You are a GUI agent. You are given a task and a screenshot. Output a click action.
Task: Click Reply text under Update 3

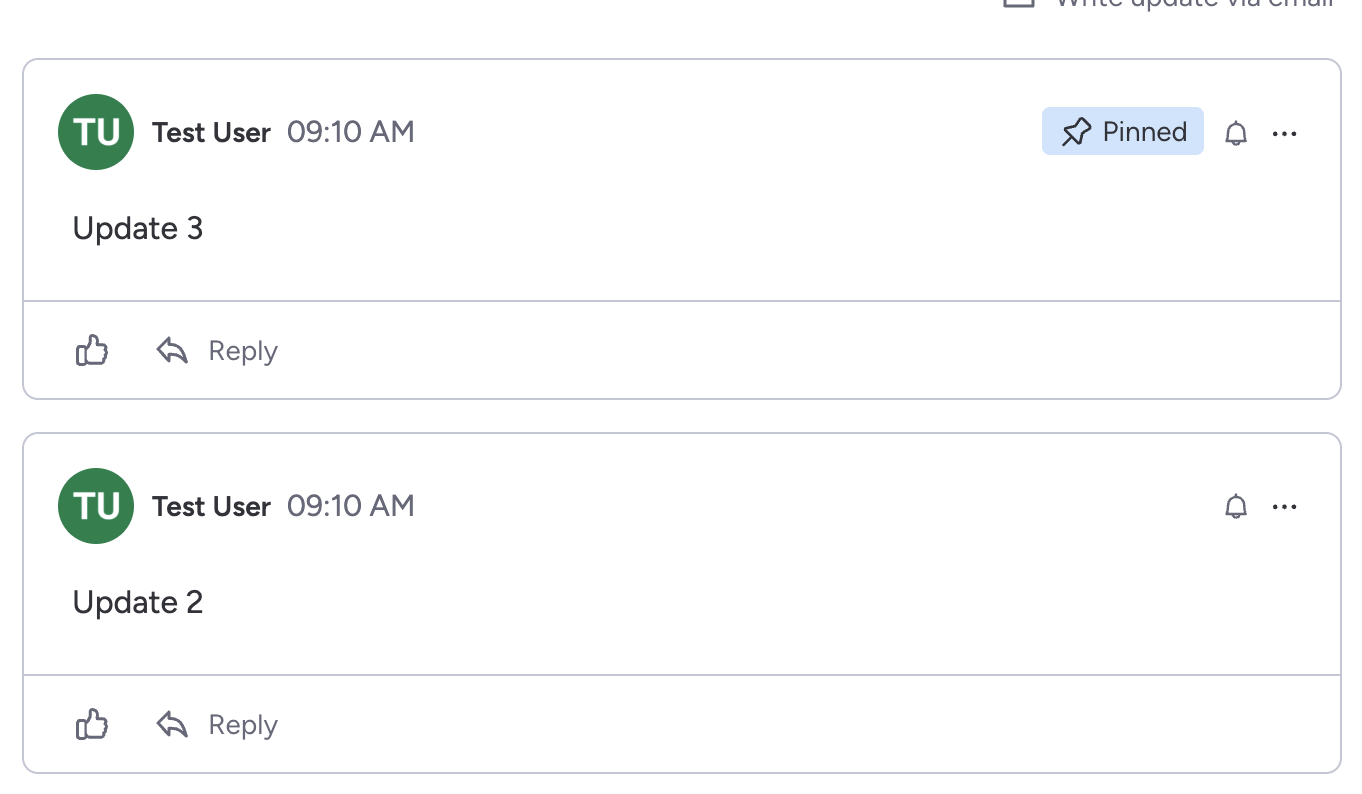click(243, 351)
